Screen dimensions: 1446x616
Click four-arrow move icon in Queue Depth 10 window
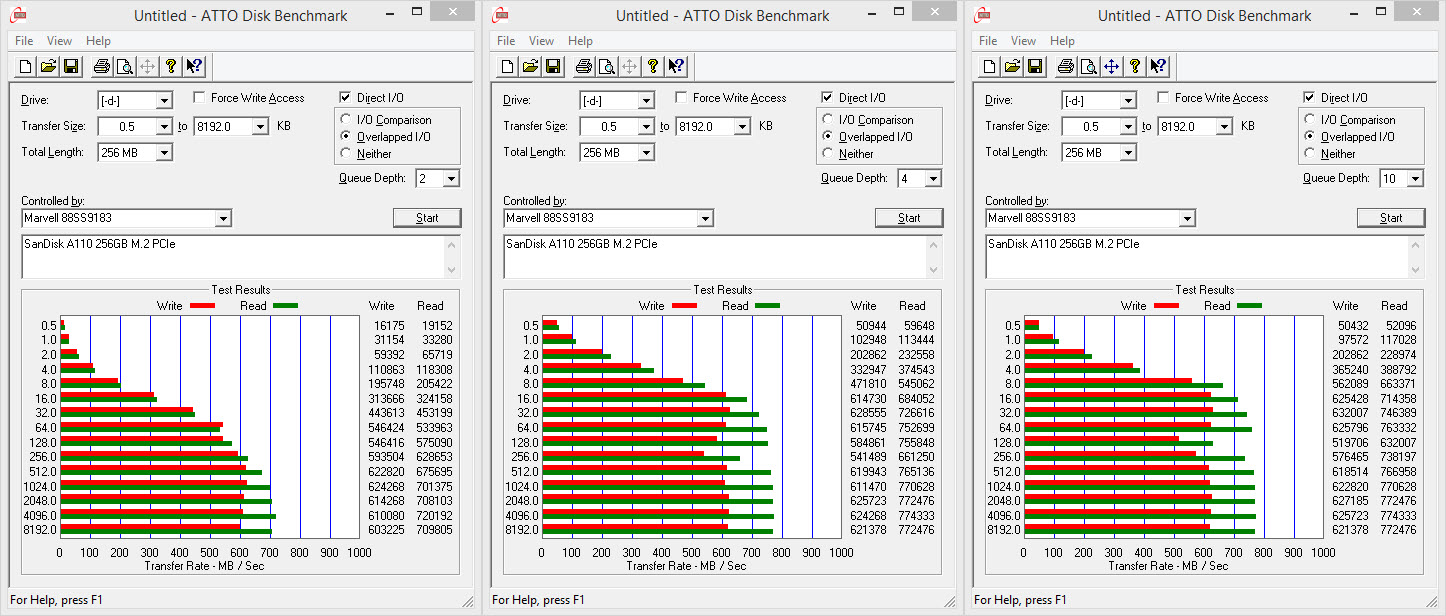tap(1111, 67)
